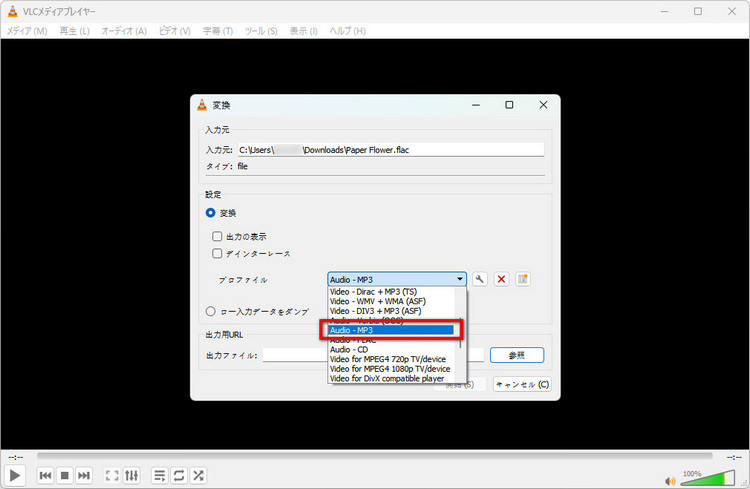Click the playback seek bar
The height and width of the screenshot is (489, 750).
(375, 456)
